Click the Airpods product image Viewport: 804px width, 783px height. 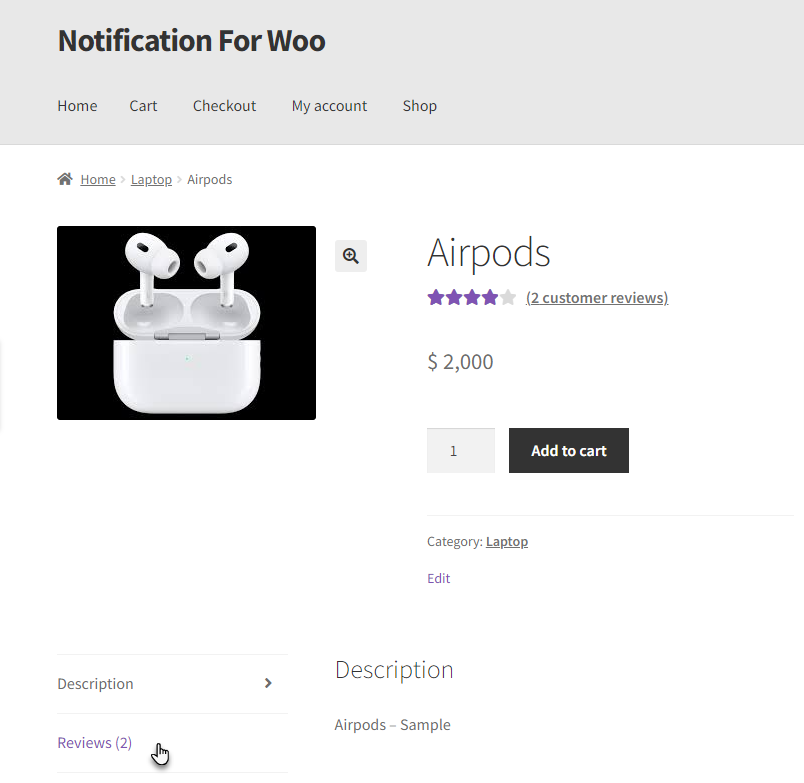point(186,323)
